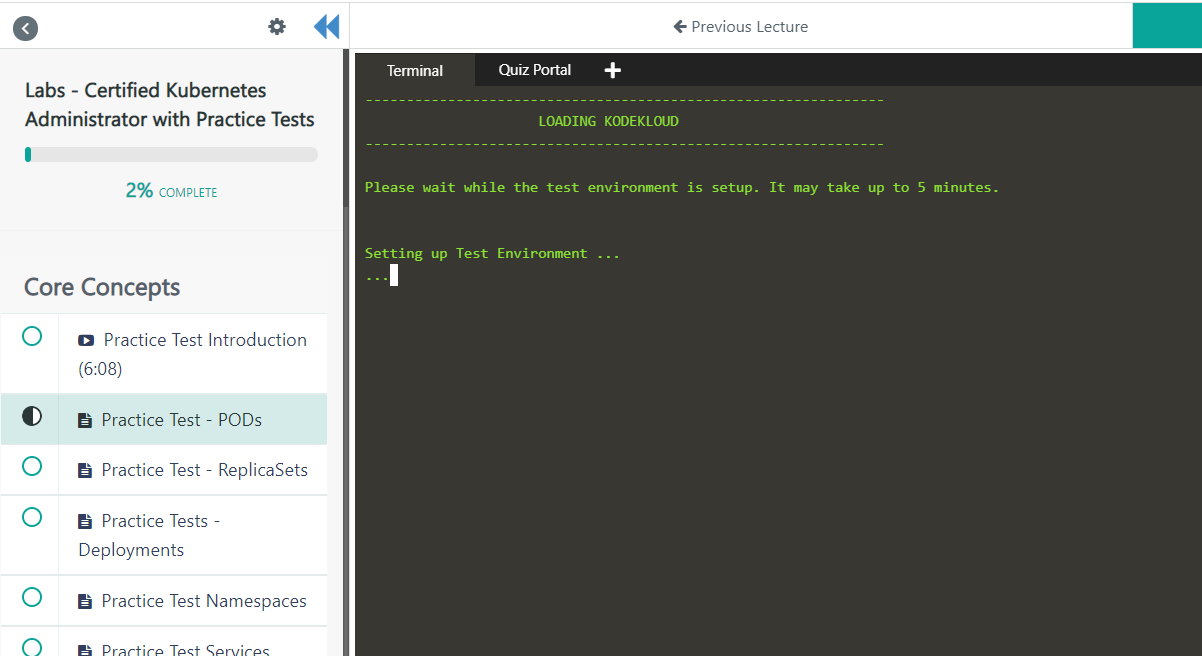
Task: Click the back arrow circle icon
Action: 26,28
